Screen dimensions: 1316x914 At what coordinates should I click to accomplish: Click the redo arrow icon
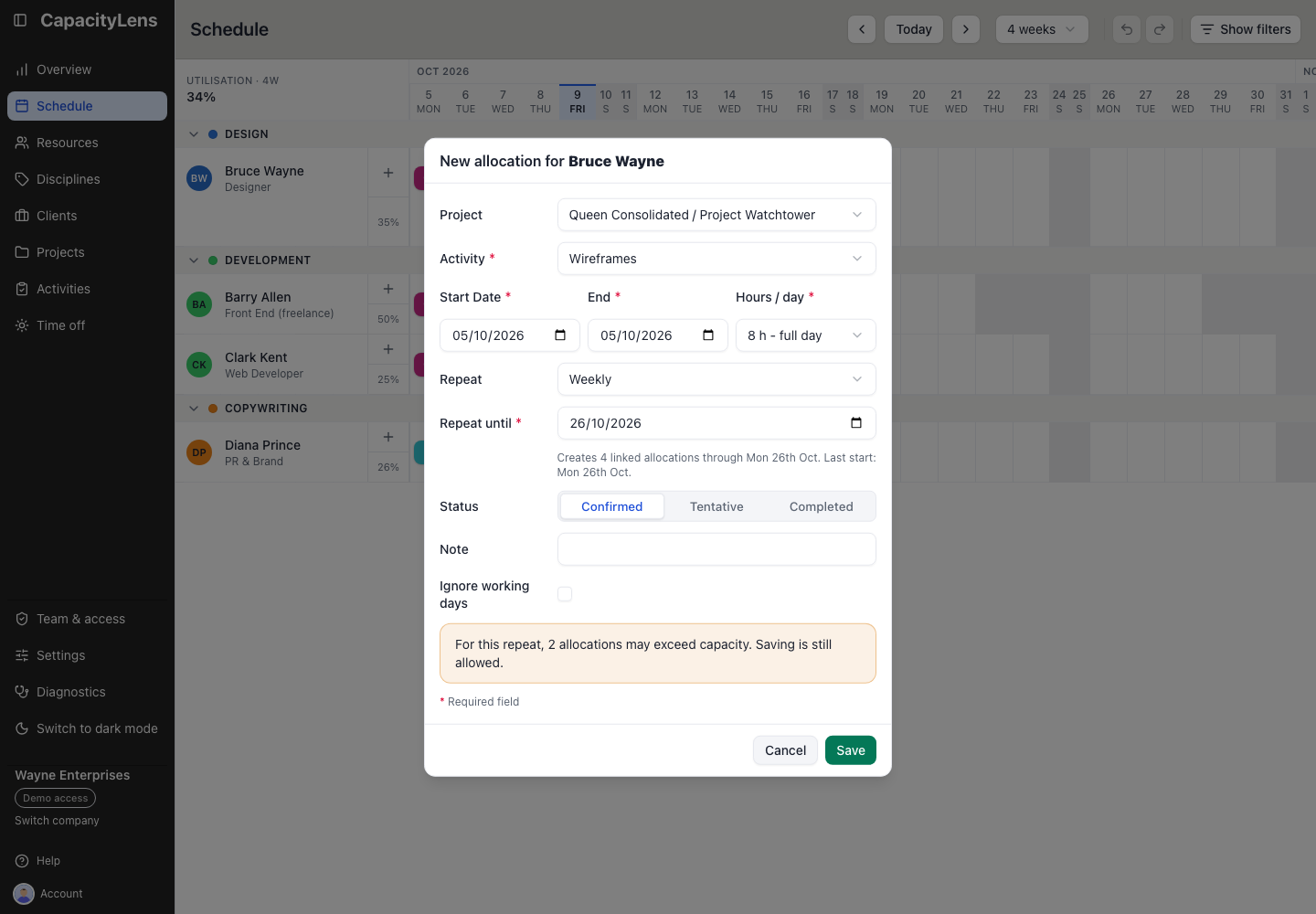coord(1160,29)
